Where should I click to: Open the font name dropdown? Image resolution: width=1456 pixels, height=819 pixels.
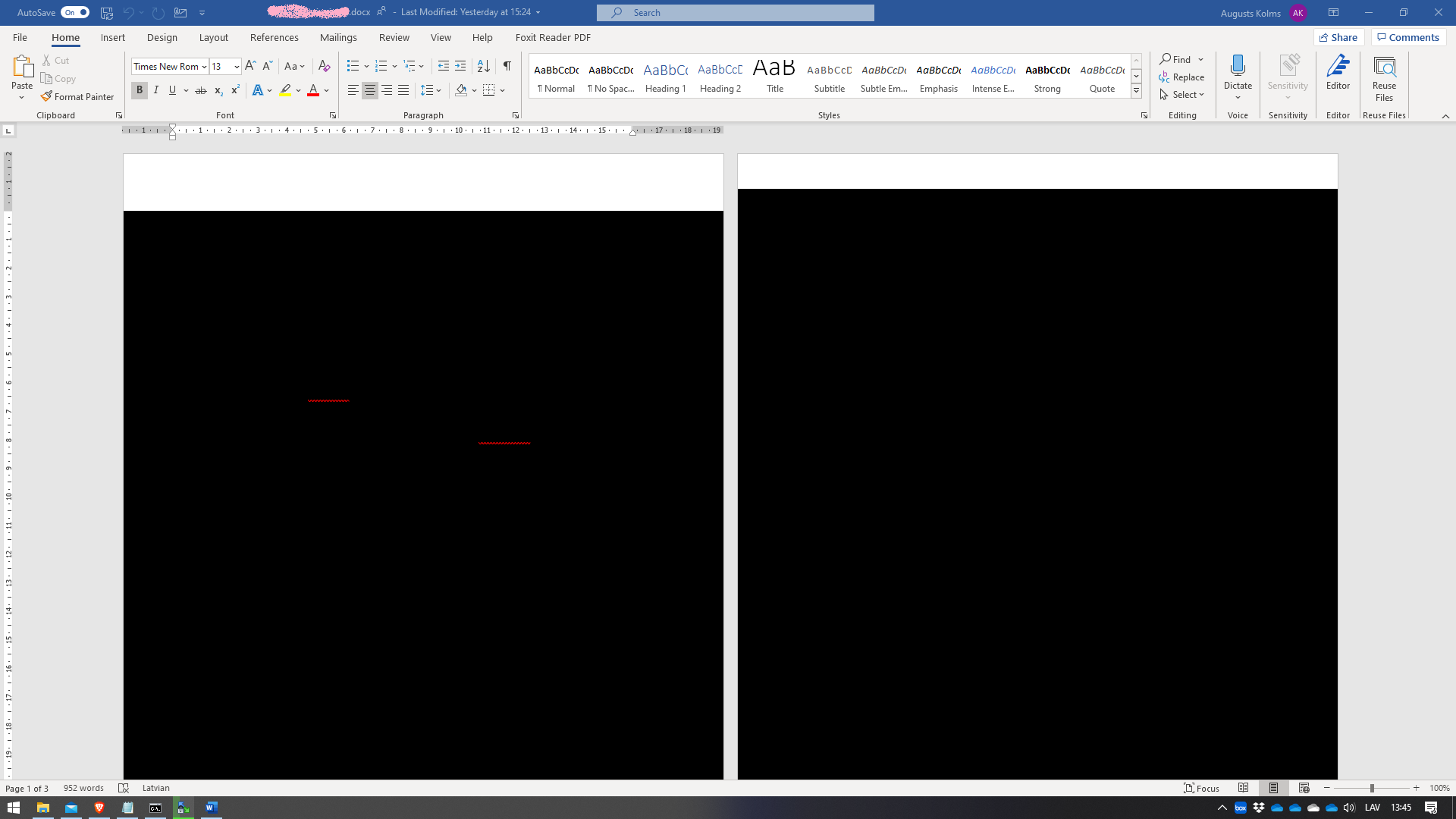204,67
